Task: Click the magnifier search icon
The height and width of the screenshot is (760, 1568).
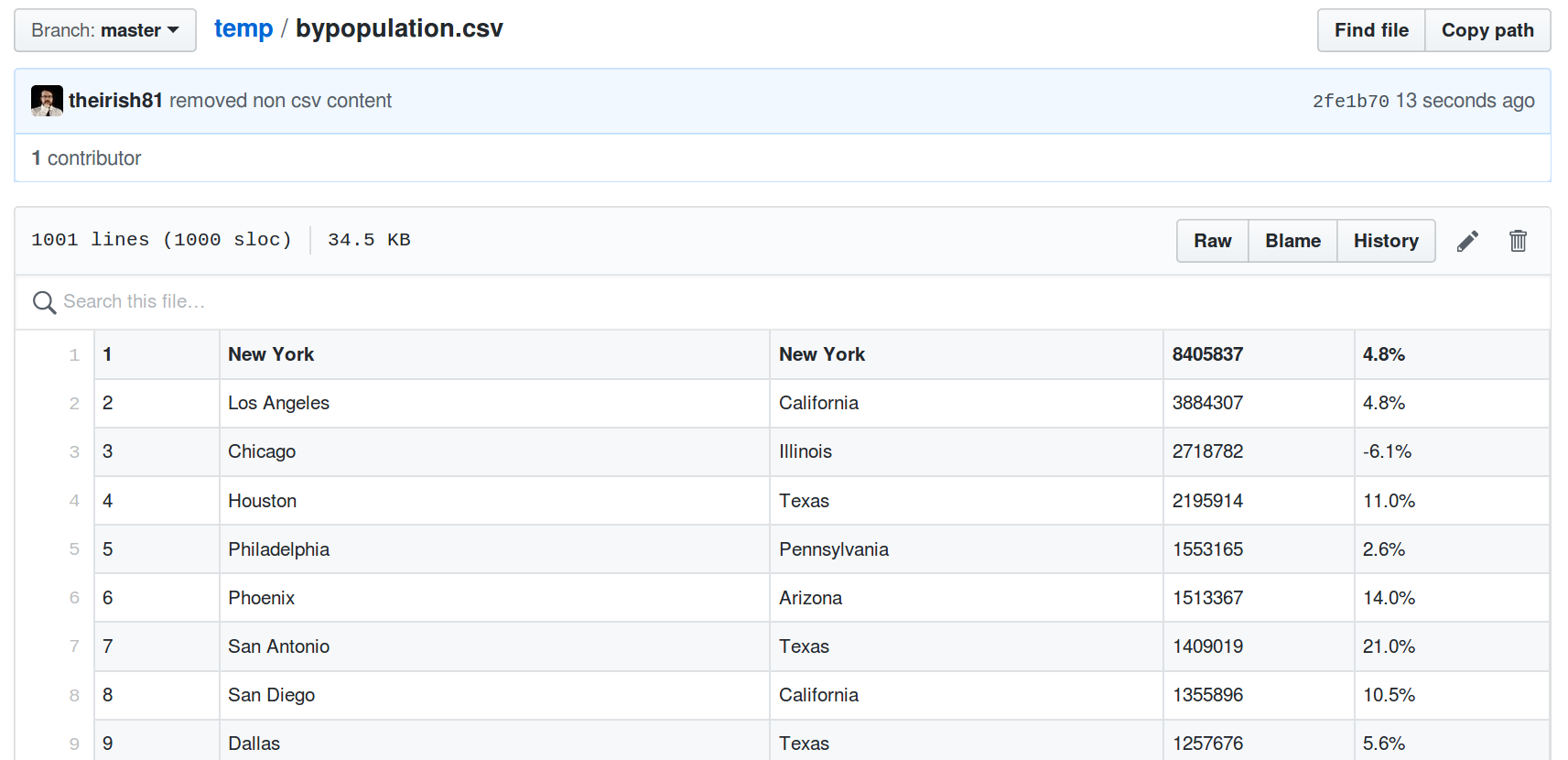Action: [44, 302]
